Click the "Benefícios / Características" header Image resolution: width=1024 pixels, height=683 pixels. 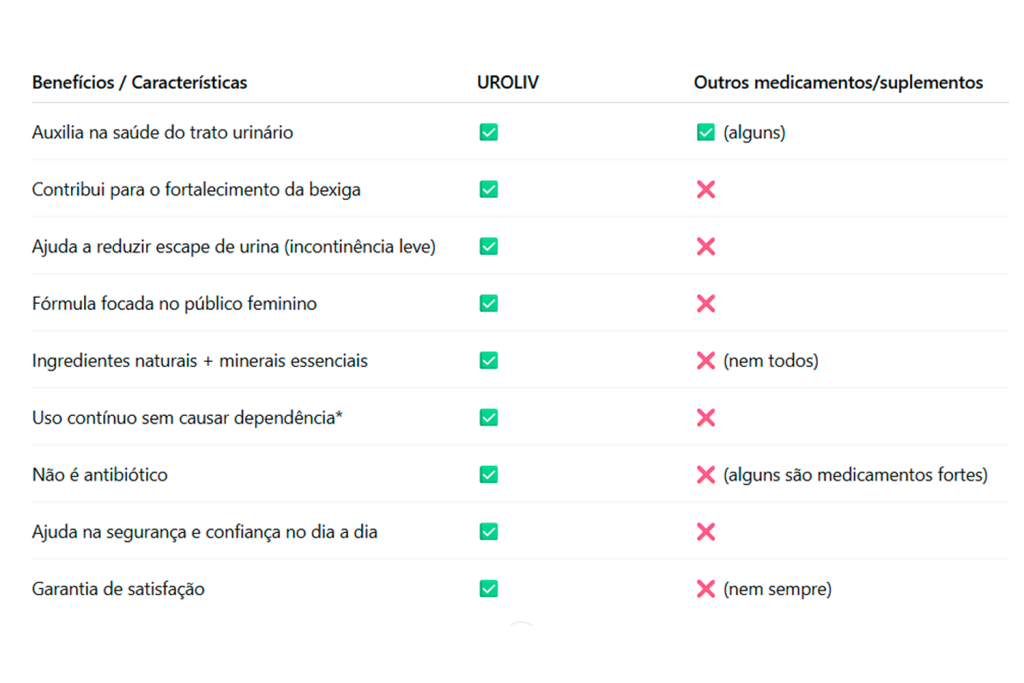tap(139, 82)
